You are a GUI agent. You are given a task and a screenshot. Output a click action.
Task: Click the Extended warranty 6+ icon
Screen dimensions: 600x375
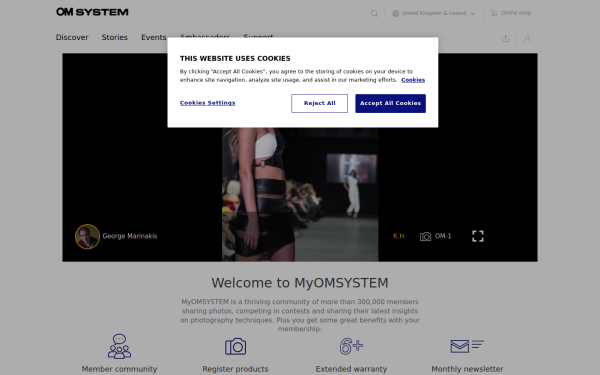click(x=351, y=346)
